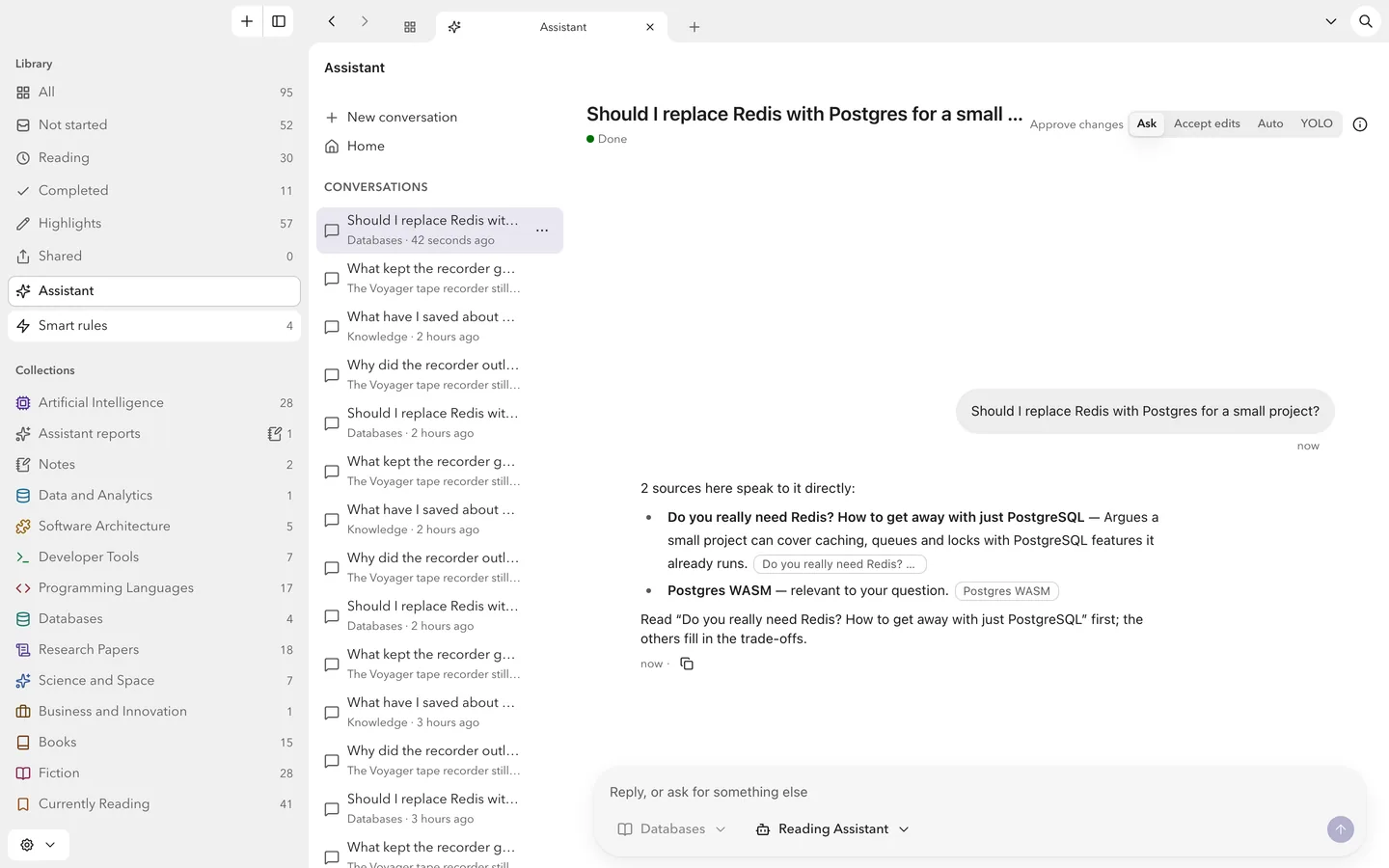Open the Currently Reading collection
The height and width of the screenshot is (868, 1389).
tap(154, 804)
